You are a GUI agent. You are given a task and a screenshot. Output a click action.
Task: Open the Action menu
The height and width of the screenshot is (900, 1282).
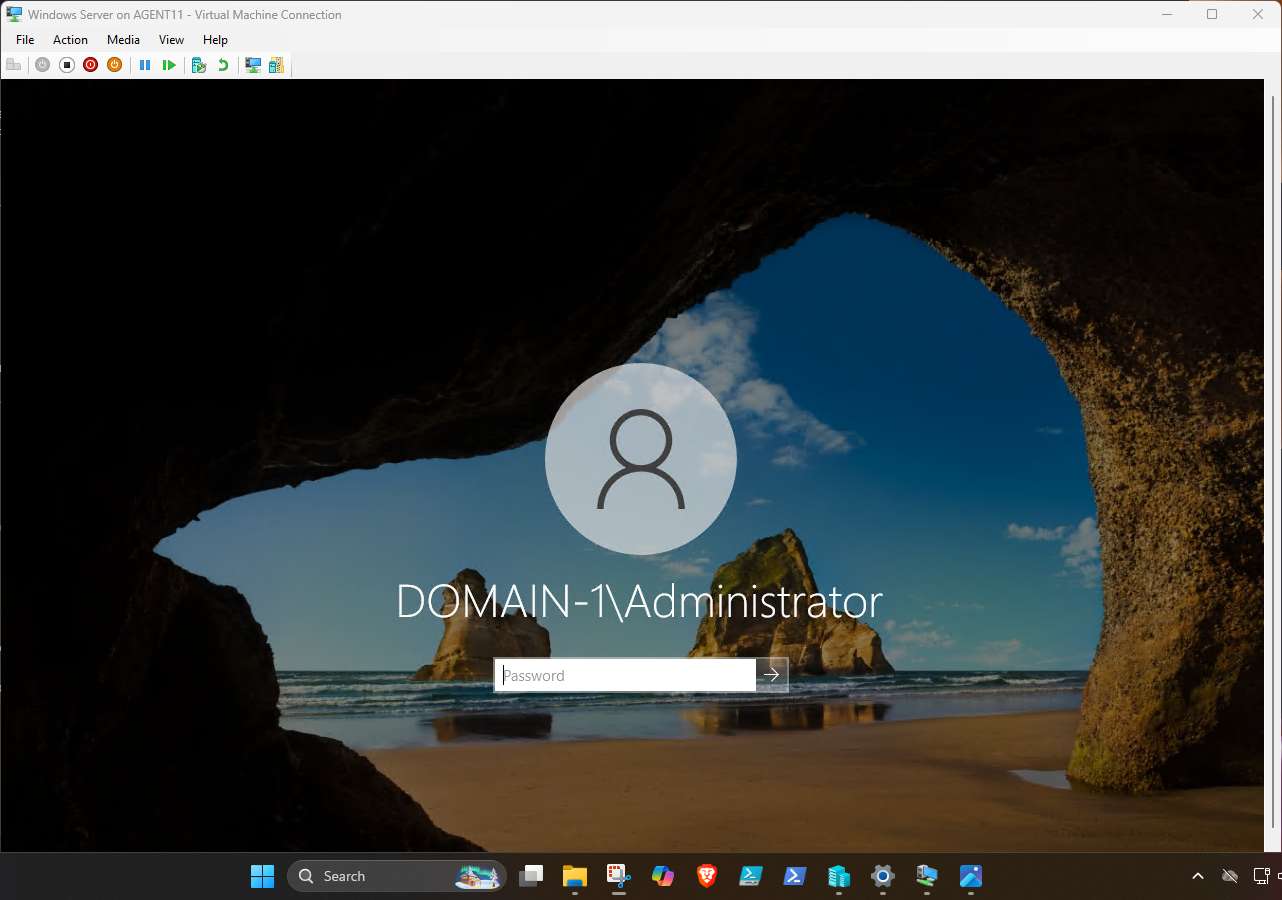70,39
